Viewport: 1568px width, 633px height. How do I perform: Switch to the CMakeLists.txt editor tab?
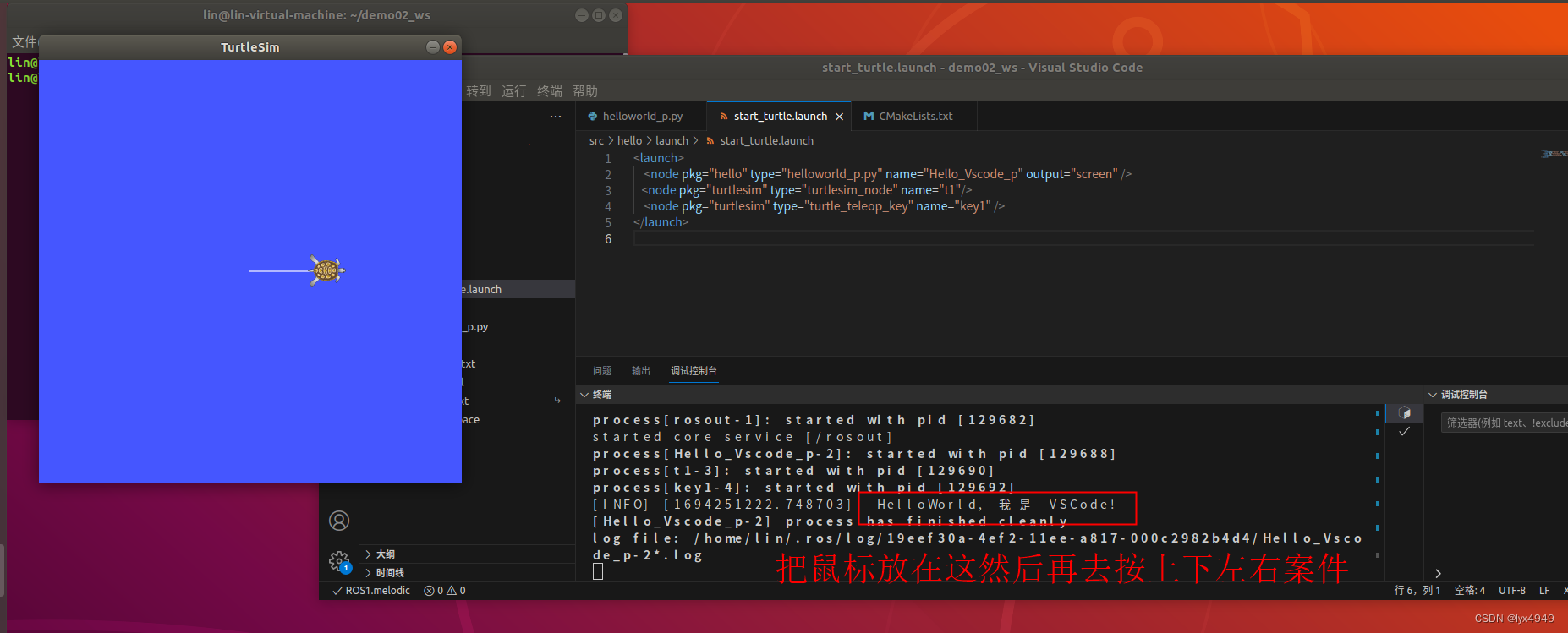coord(915,116)
